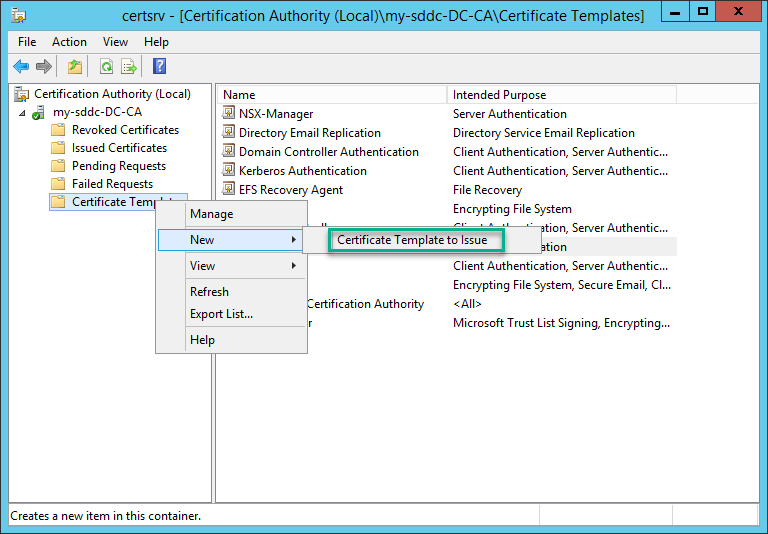Select the Issued Certificates tree item

(120, 148)
